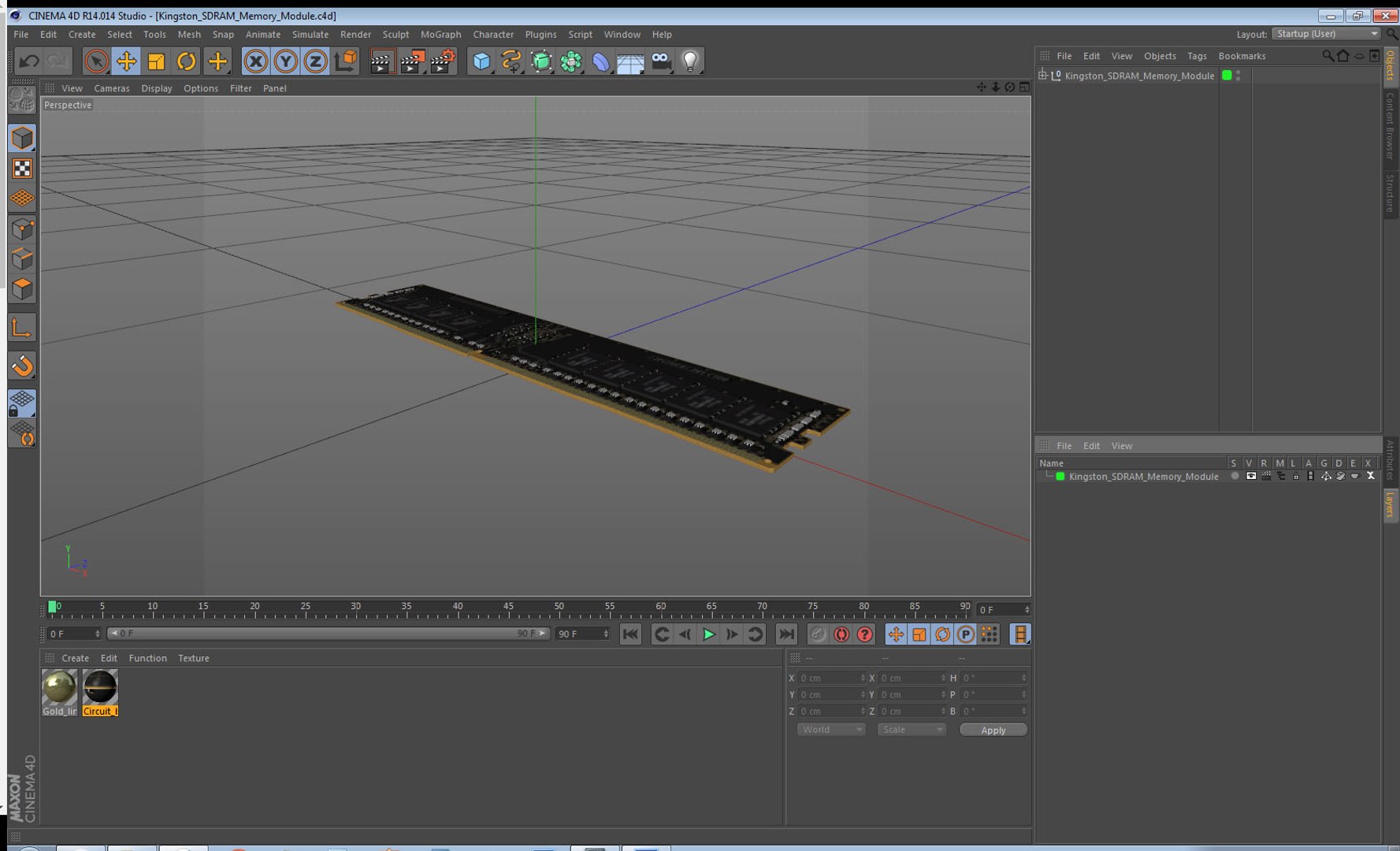Toggle Y axis lock
The image size is (1400, 851).
pos(285,61)
